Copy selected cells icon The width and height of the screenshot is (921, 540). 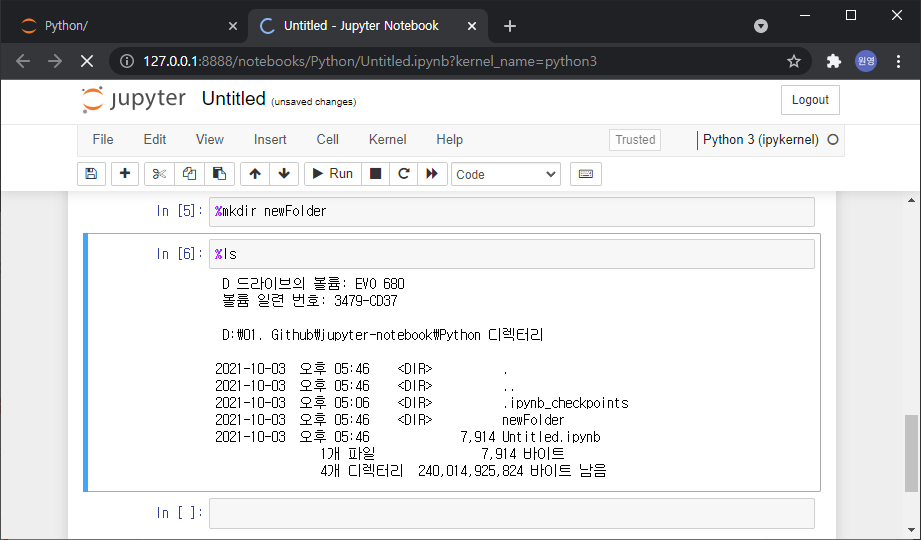189,174
